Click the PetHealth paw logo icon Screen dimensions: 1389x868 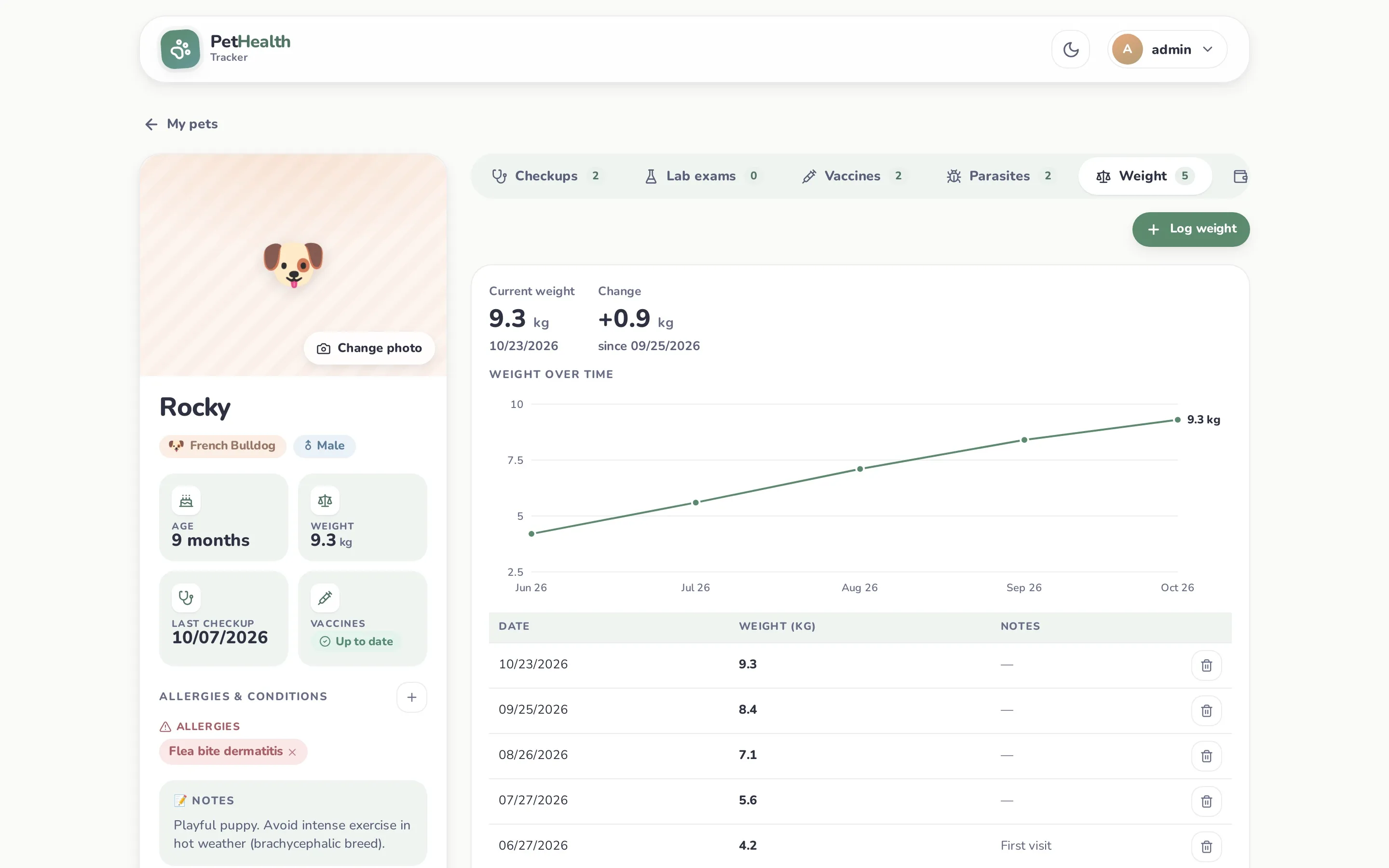coord(180,49)
